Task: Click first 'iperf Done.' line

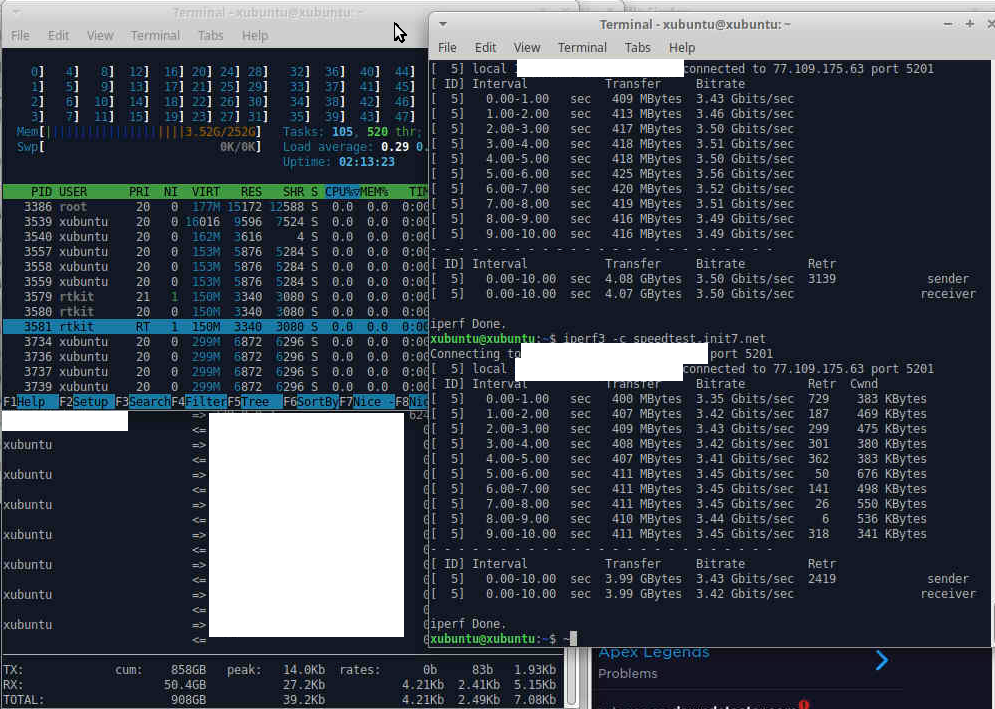Action: tap(468, 324)
